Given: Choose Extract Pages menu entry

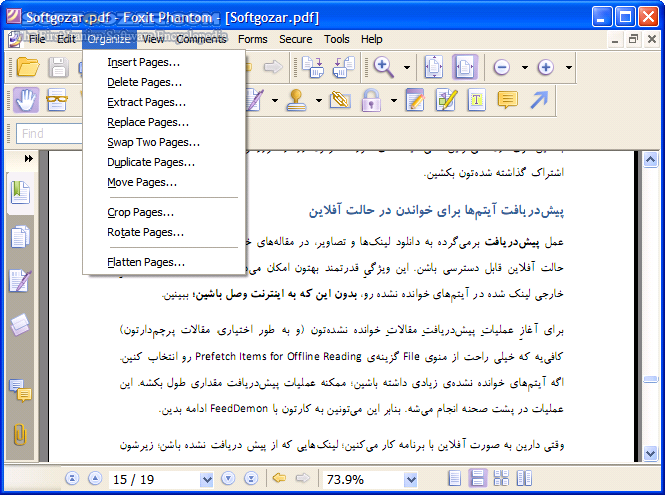Looking at the screenshot, I should (164, 102).
